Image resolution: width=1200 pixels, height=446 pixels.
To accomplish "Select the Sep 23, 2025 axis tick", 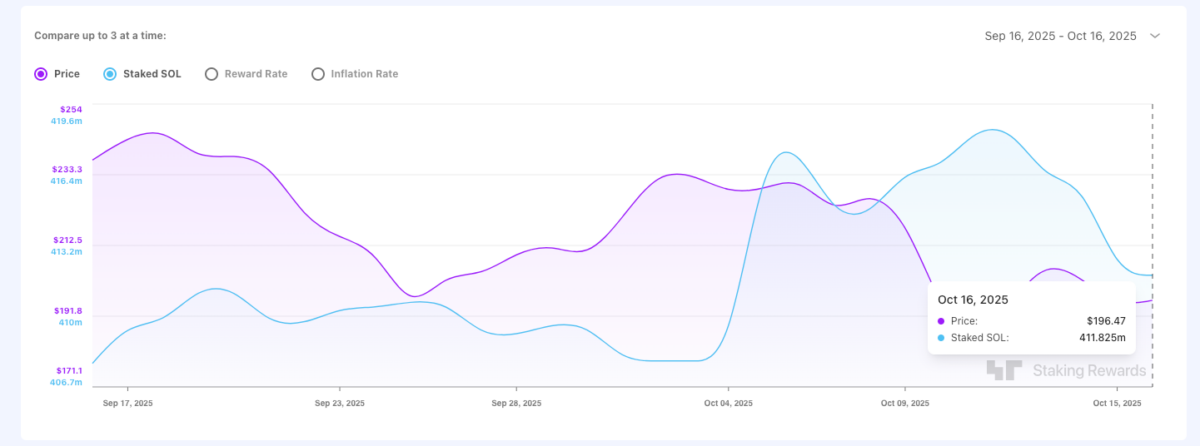I will (340, 403).
